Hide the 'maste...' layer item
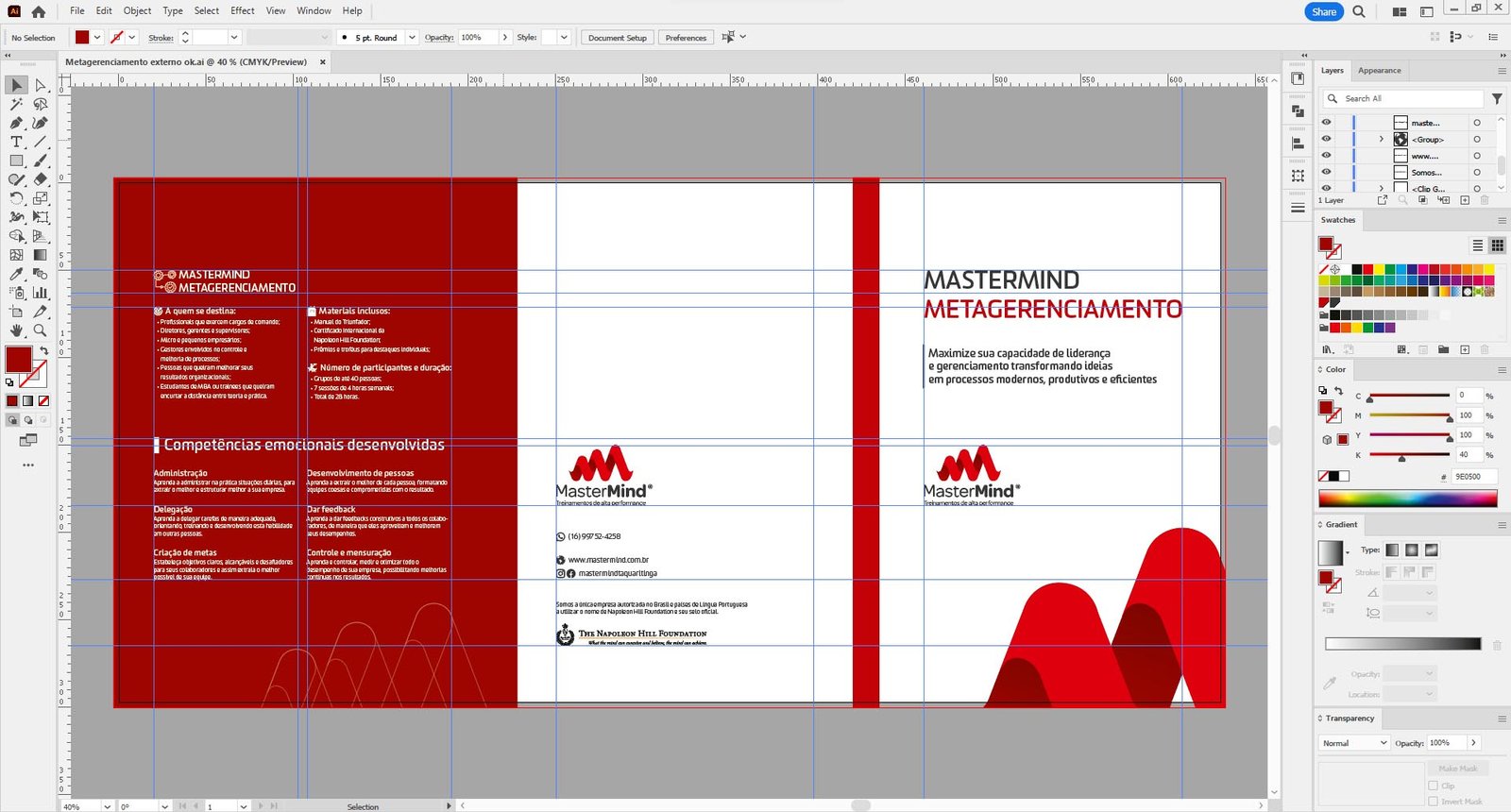 click(x=1326, y=123)
